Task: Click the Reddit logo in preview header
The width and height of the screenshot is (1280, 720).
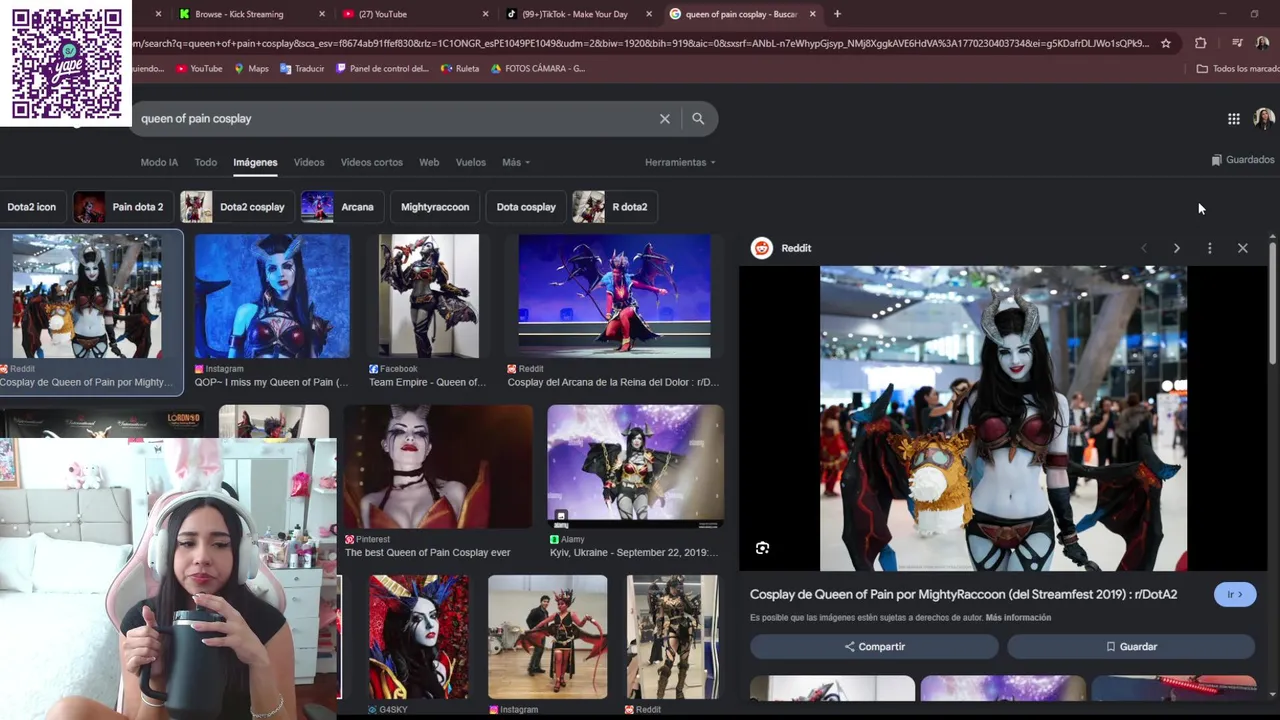Action: [x=762, y=248]
